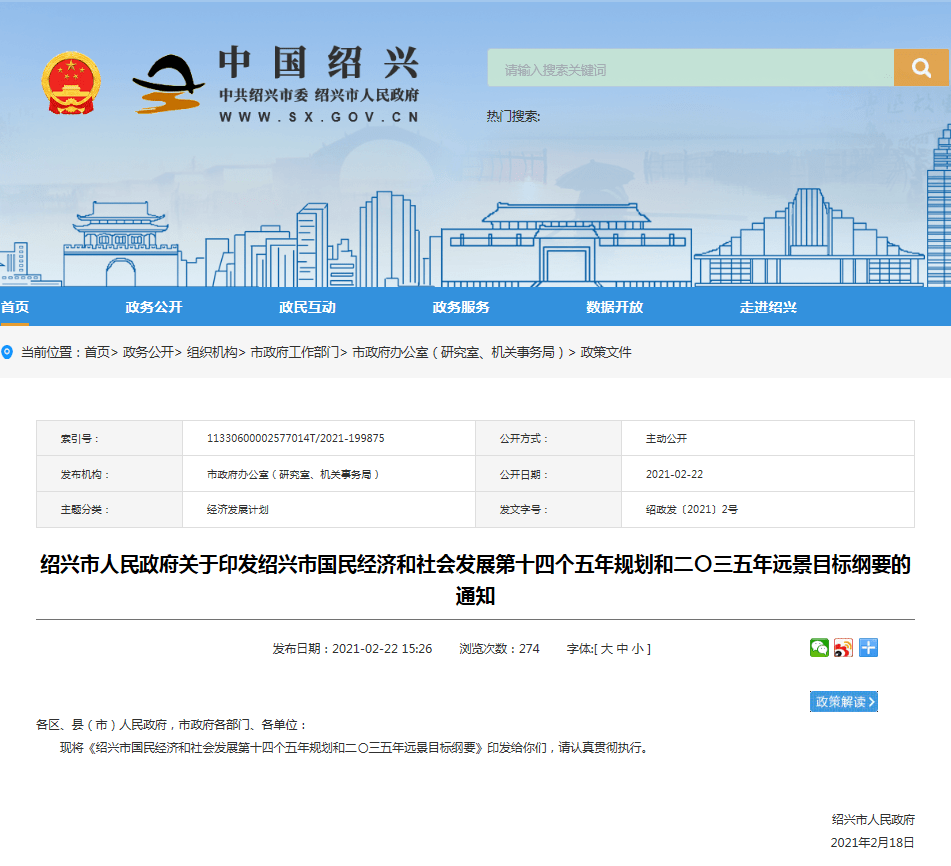This screenshot has width=951, height=866.
Task: Click the 浏览次数：274 view count
Action: click(499, 649)
